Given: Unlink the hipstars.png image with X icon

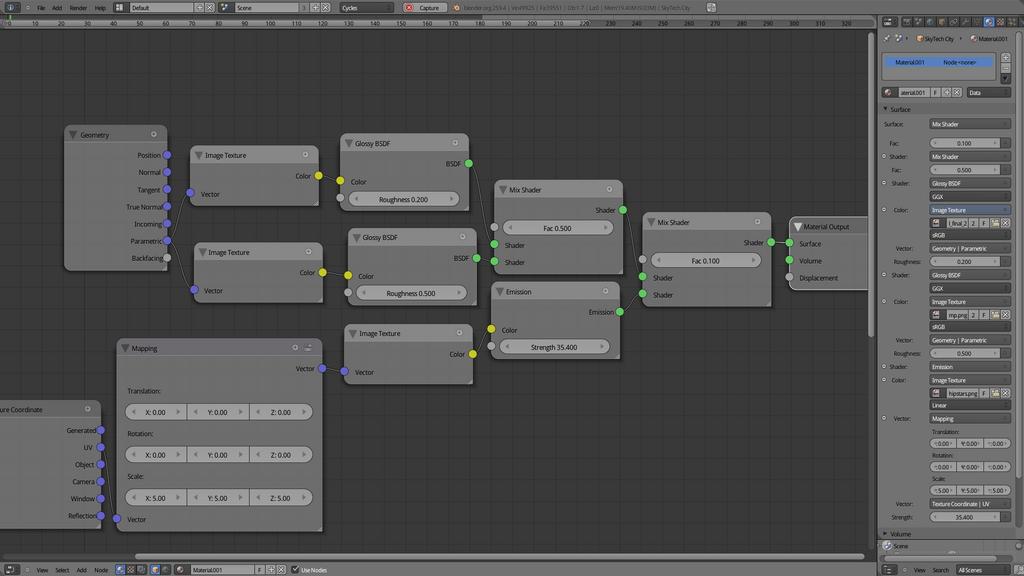Looking at the screenshot, I should point(1006,393).
